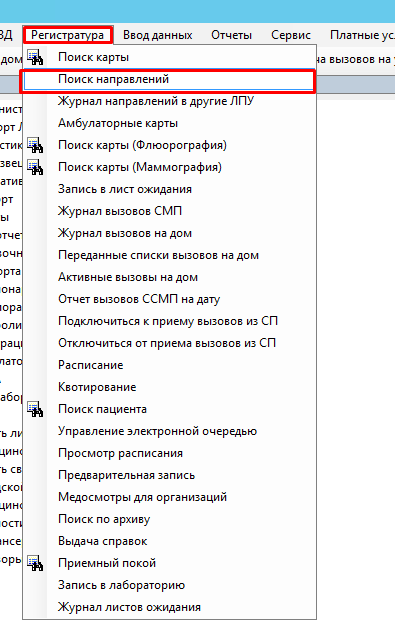Click the icon beside Поиск карты
The height and width of the screenshot is (624, 395).
click(x=35, y=57)
